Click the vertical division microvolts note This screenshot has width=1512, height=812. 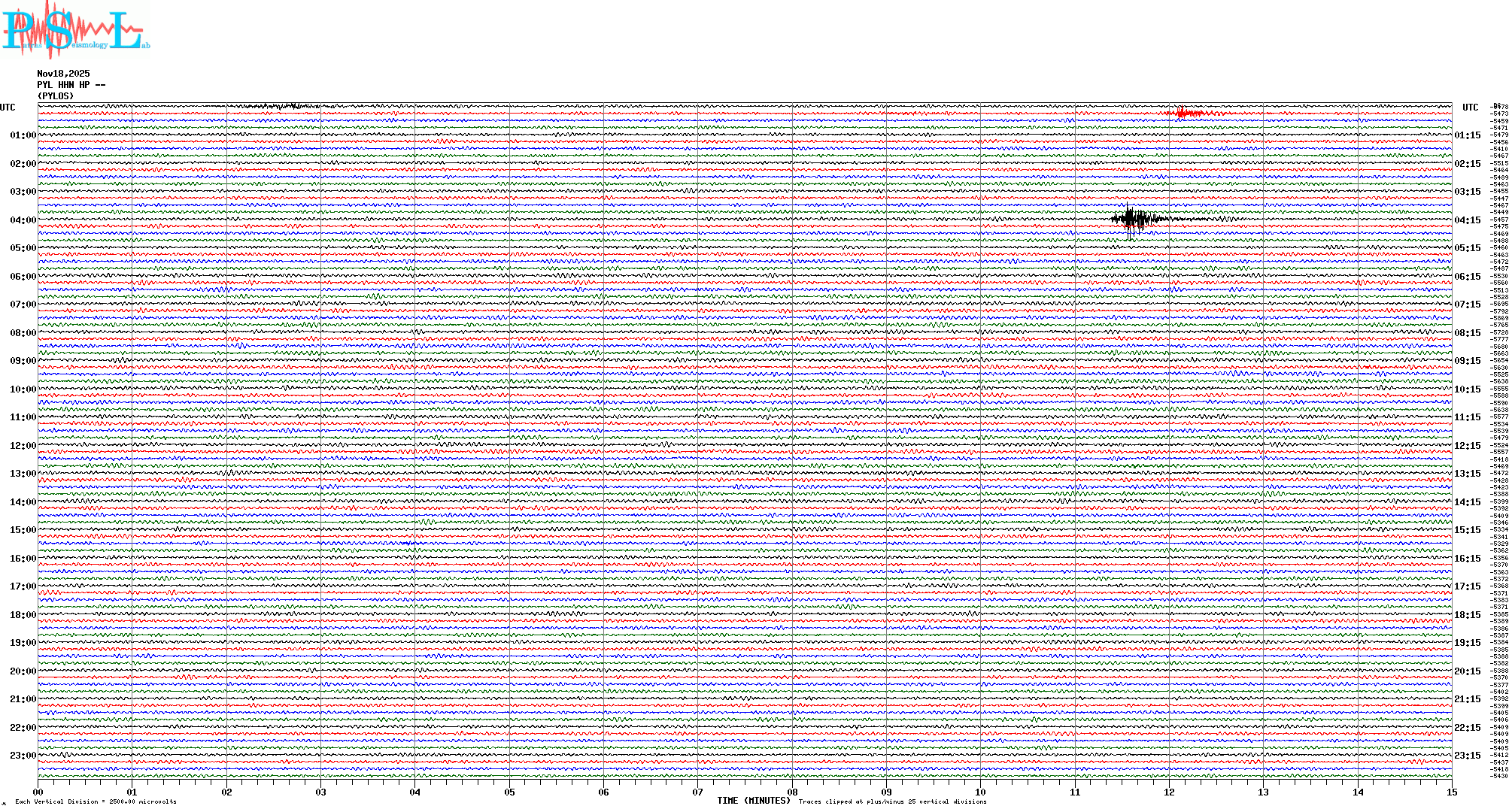[96, 801]
